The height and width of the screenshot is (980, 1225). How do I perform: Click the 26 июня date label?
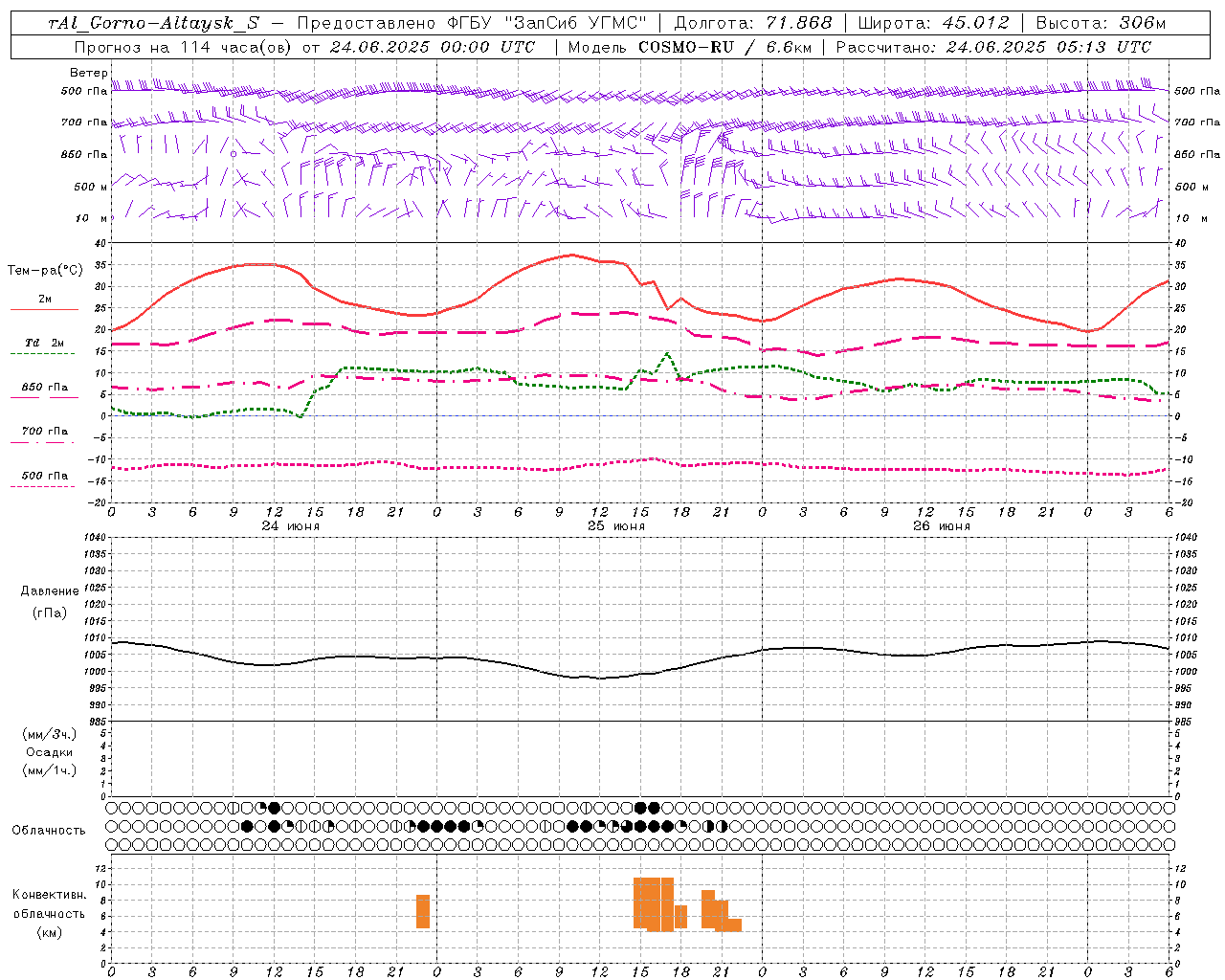click(x=942, y=526)
